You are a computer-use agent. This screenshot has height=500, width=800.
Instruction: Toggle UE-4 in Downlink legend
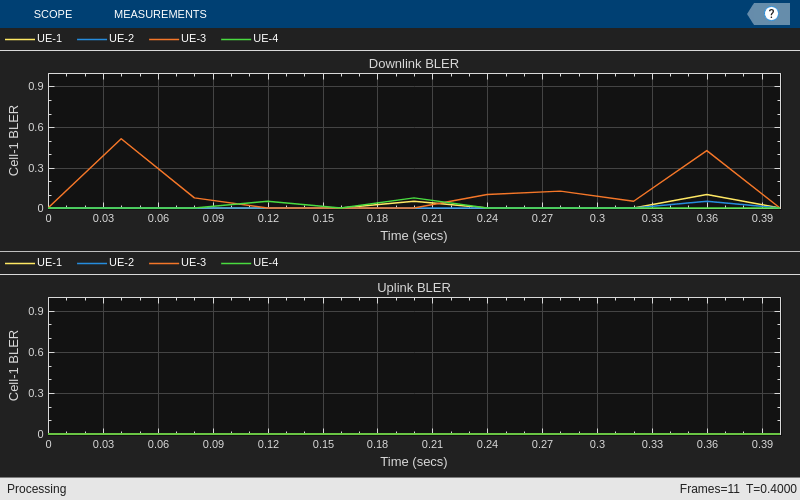[250, 38]
